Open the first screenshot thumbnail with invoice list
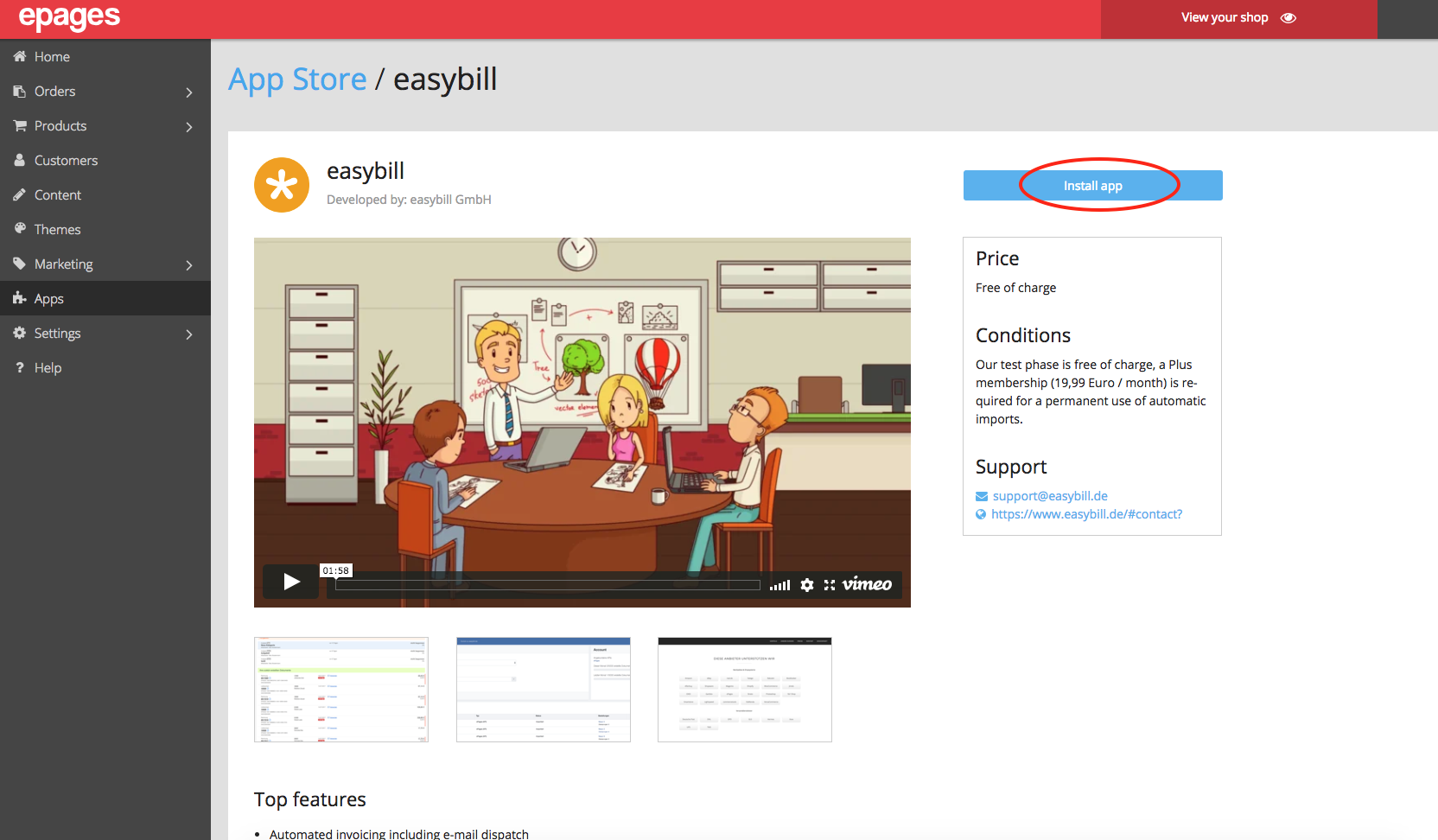 [341, 690]
